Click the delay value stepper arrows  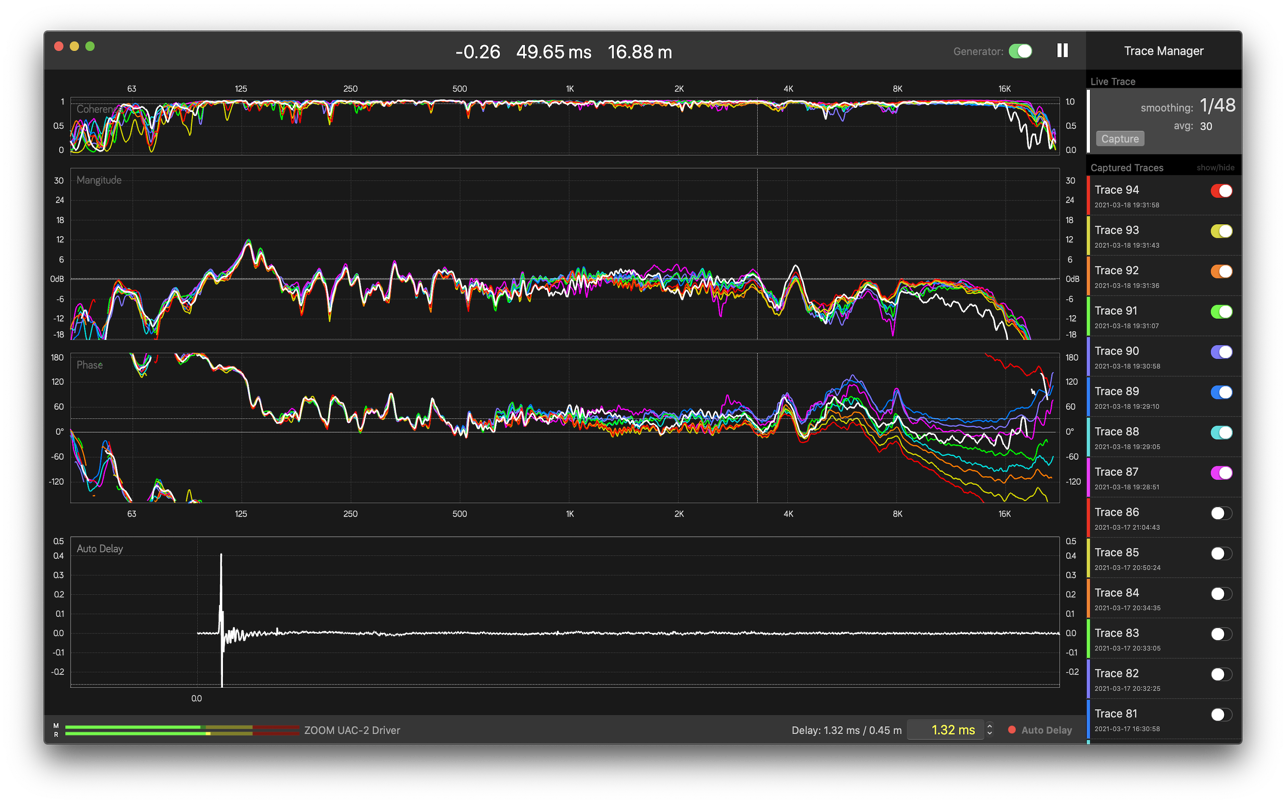990,730
